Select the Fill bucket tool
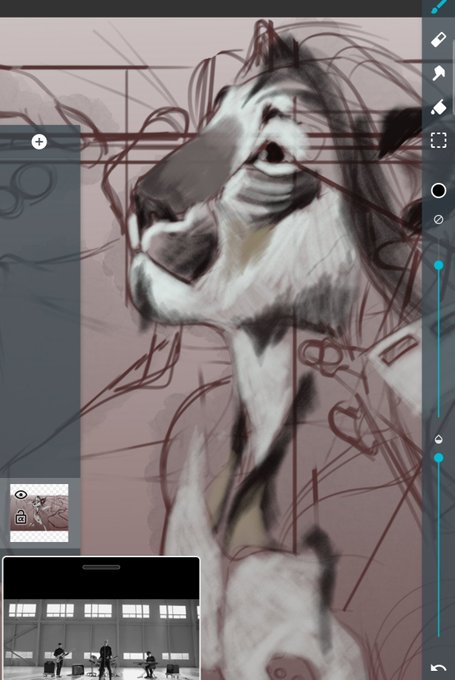 [439, 107]
